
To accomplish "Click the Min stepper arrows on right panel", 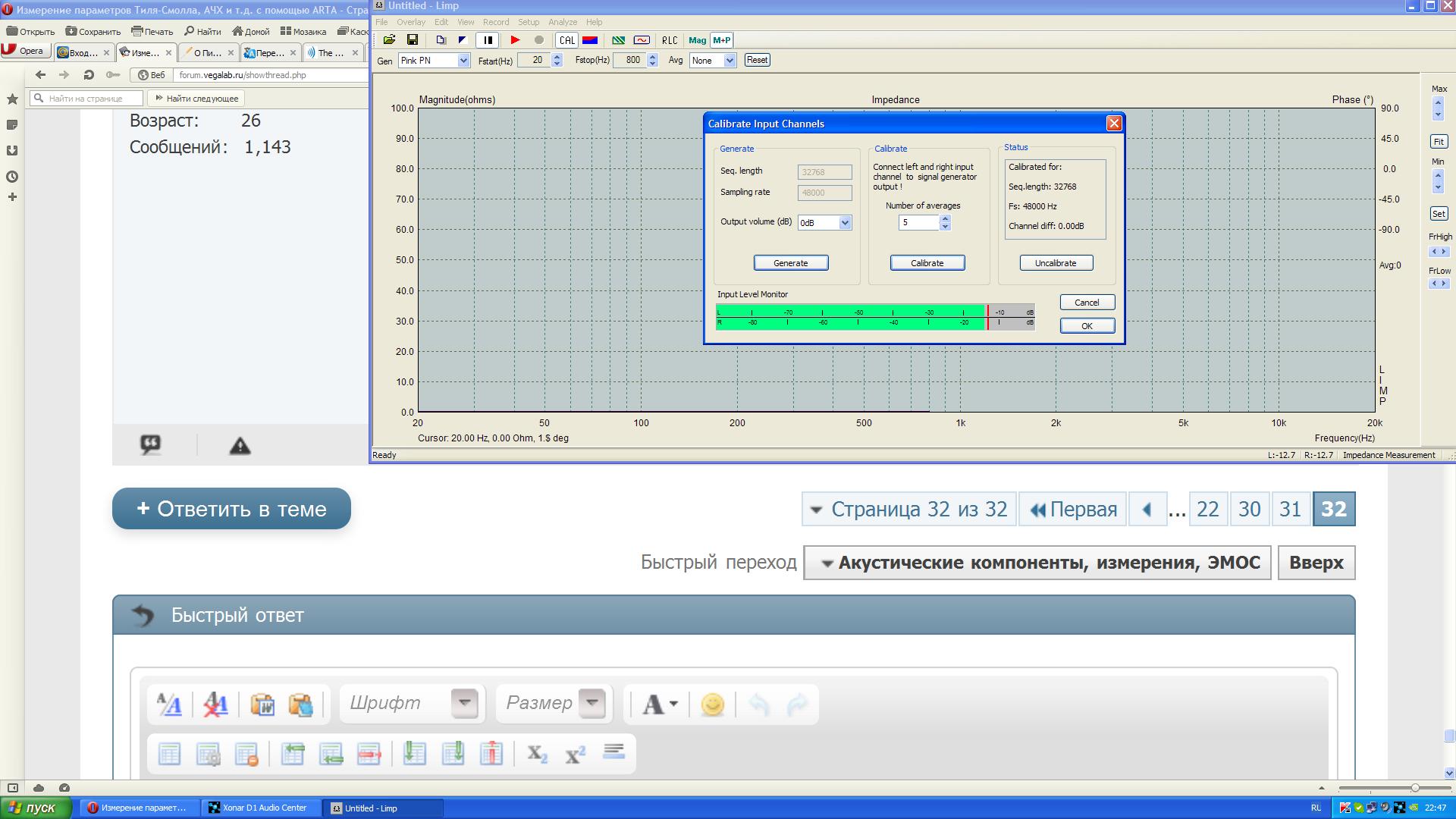I will point(1438,181).
